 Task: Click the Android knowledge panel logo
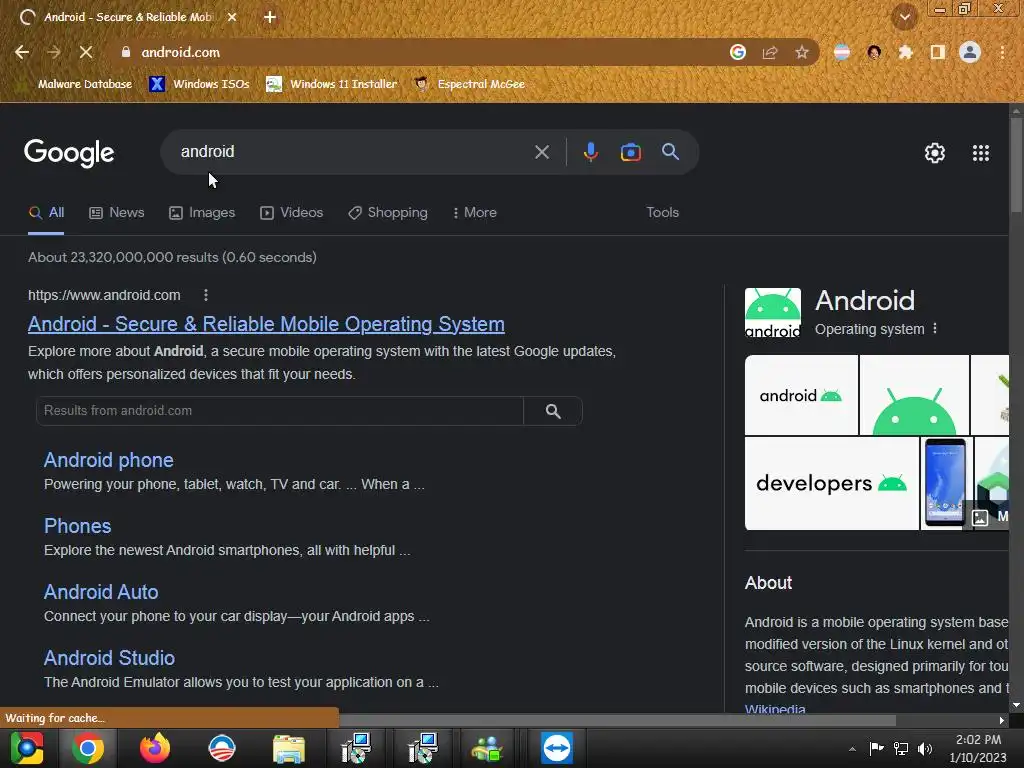(773, 313)
